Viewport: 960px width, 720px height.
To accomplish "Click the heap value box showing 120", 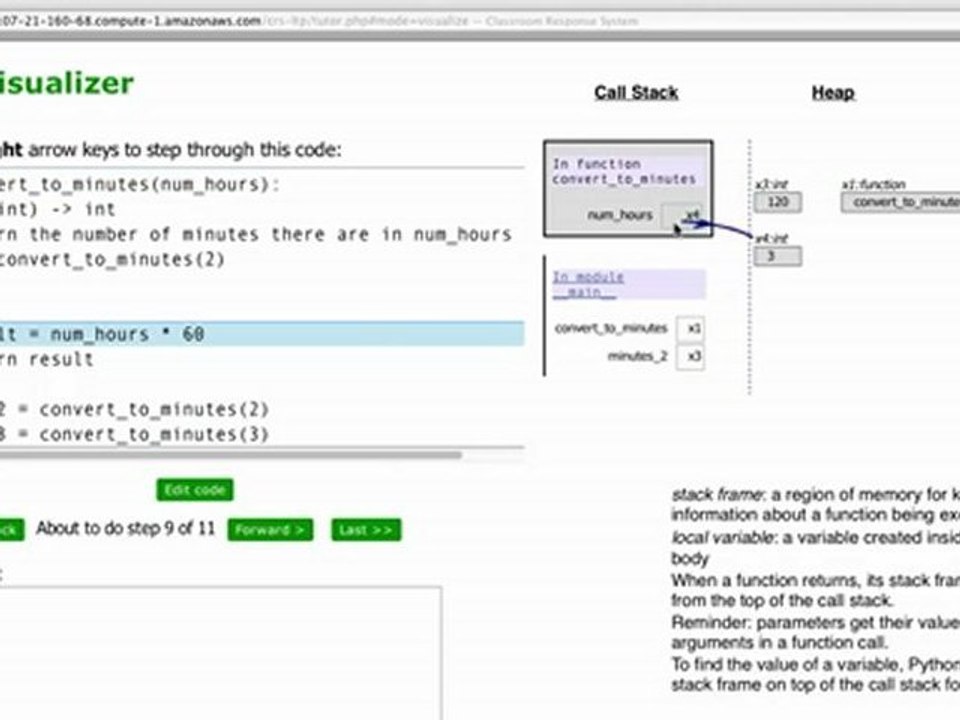I will coord(778,202).
